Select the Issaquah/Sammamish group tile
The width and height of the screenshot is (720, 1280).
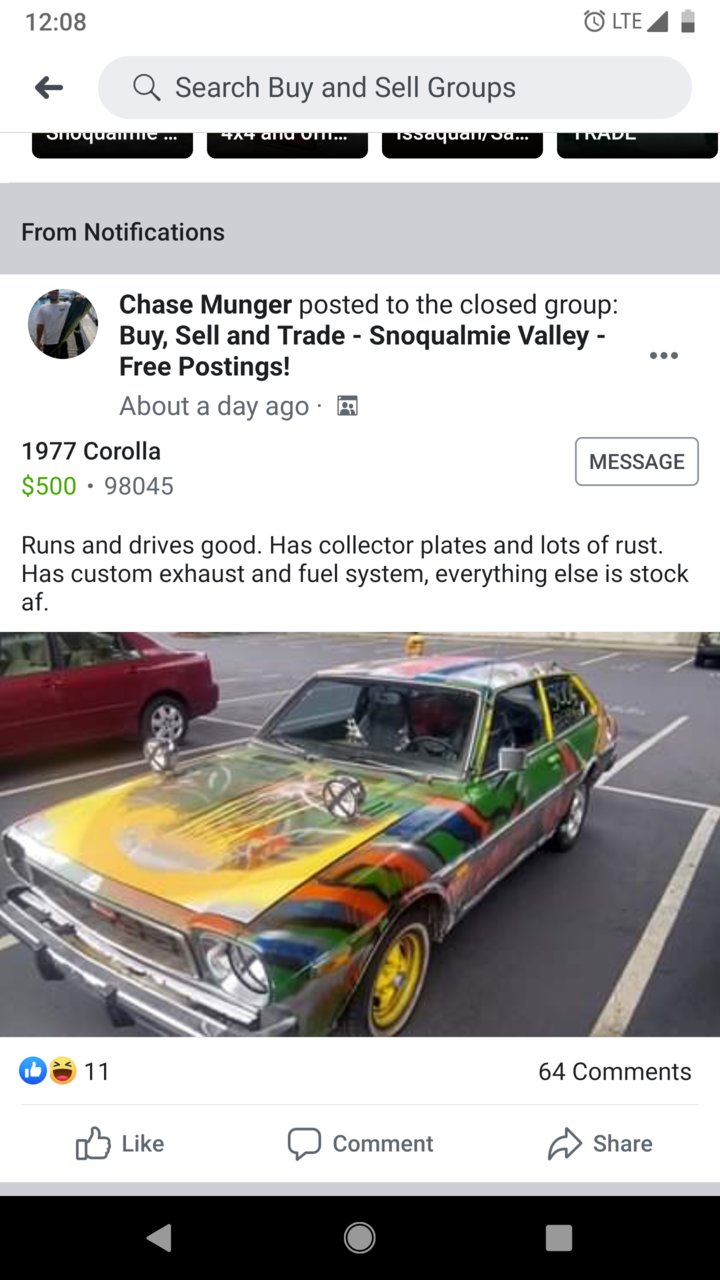[x=462, y=145]
